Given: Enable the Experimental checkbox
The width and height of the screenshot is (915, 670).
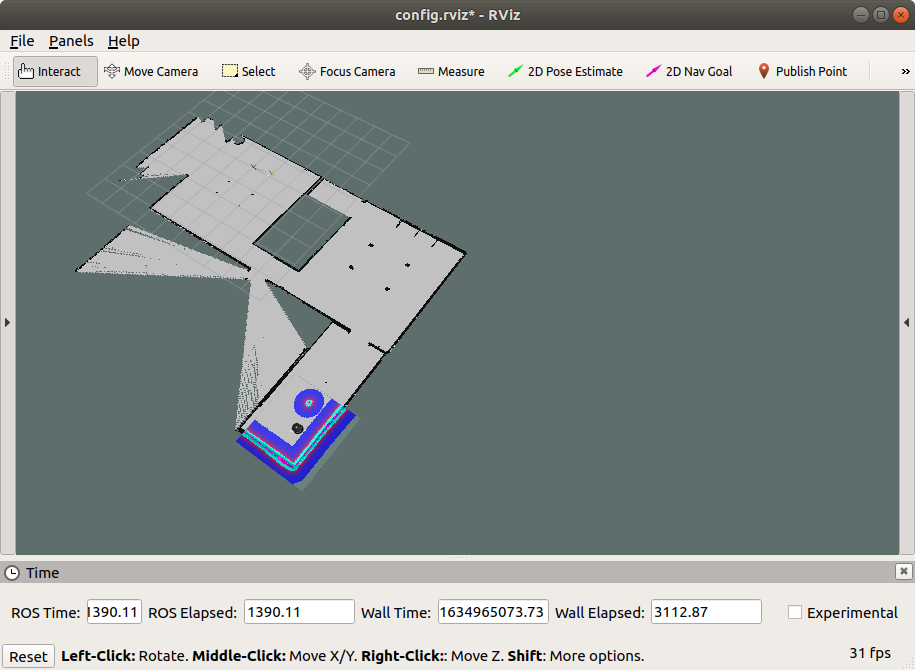Looking at the screenshot, I should point(795,612).
